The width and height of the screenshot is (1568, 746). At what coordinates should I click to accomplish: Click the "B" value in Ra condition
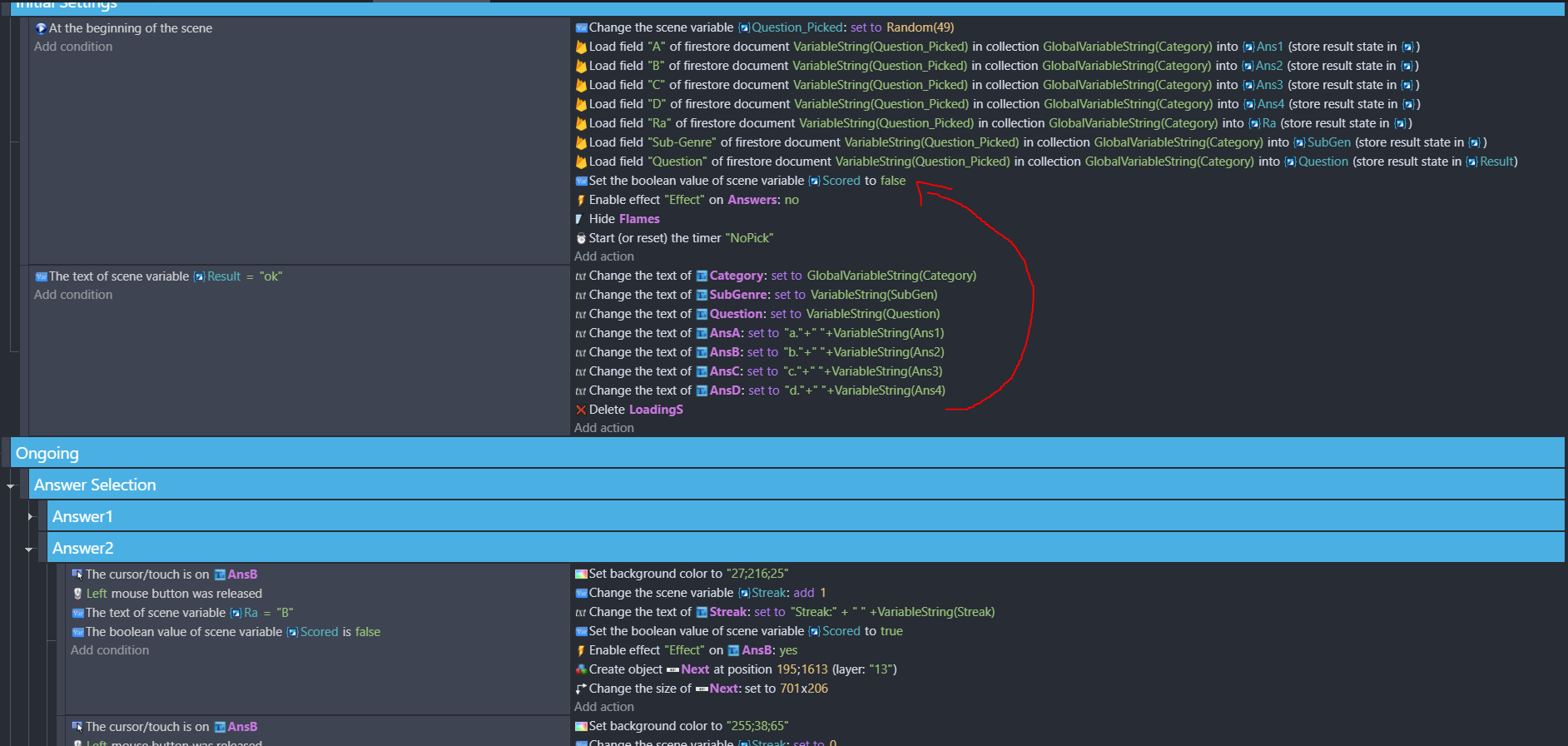pyautogui.click(x=285, y=614)
